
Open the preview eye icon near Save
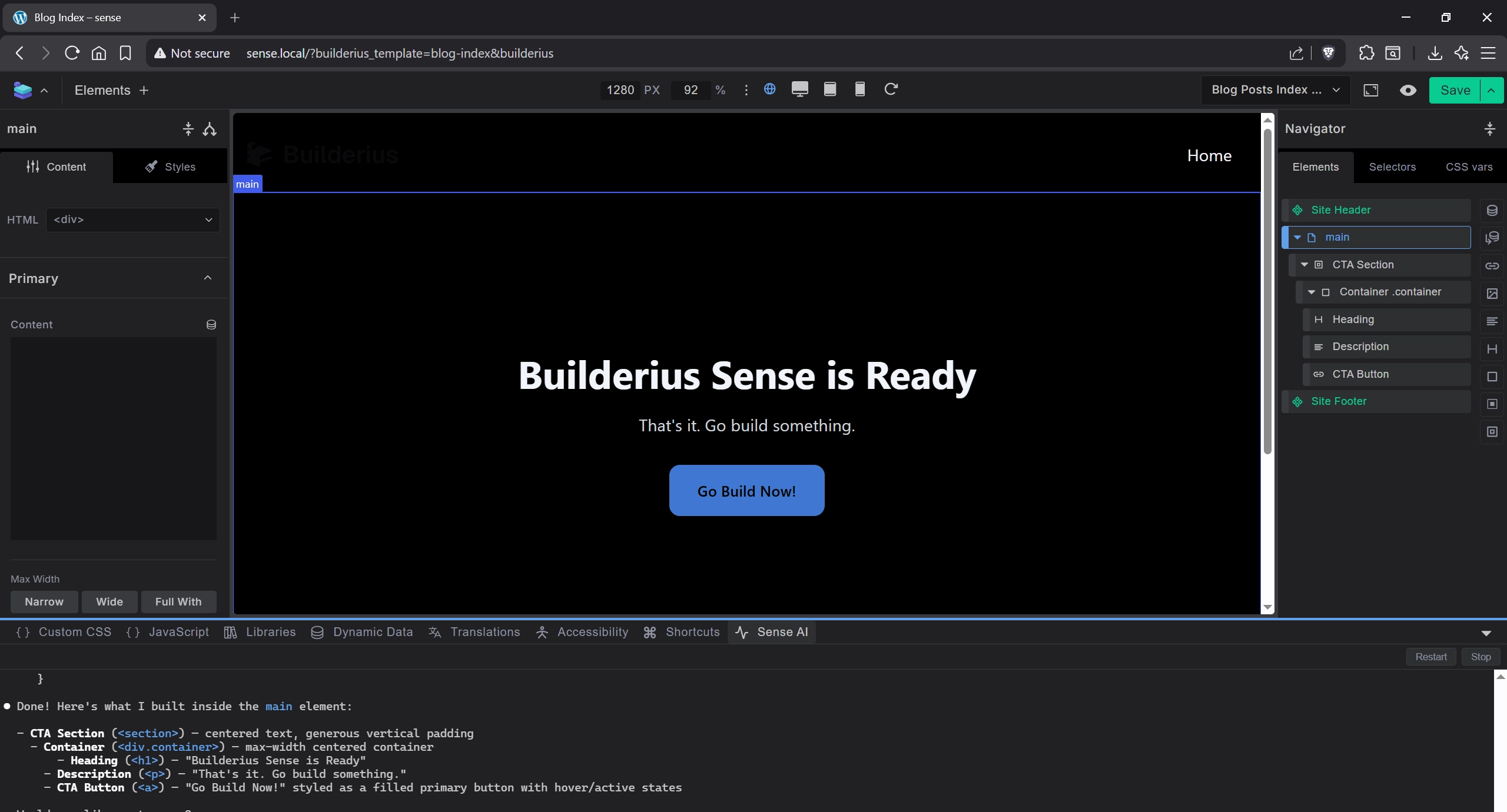(1408, 90)
